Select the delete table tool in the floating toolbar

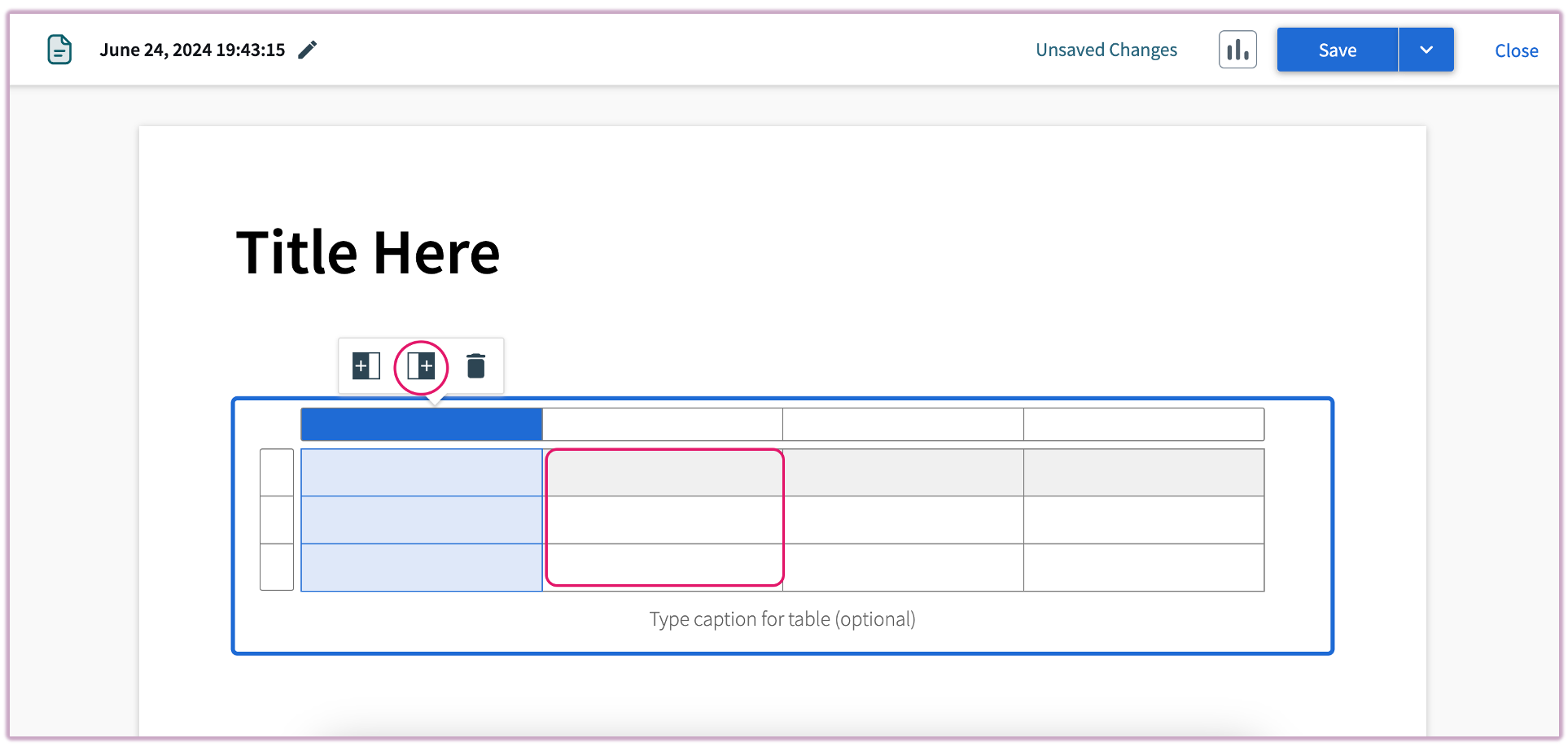pyautogui.click(x=475, y=366)
